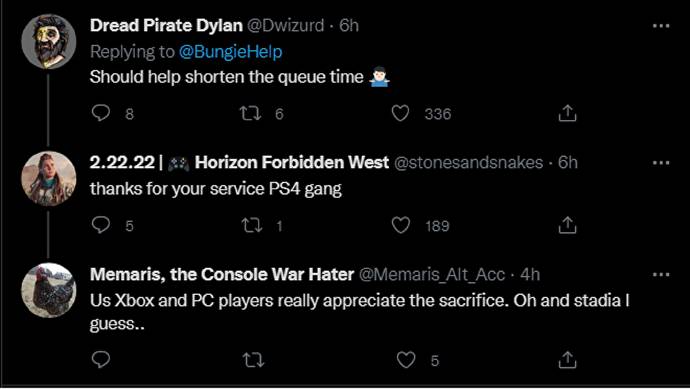Retweet the PS4 gang tweet
Screen dimensions: 690x389
pos(252,226)
